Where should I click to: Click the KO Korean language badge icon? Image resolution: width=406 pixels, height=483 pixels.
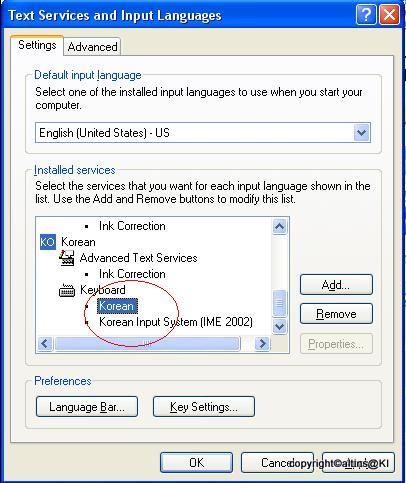pos(48,242)
